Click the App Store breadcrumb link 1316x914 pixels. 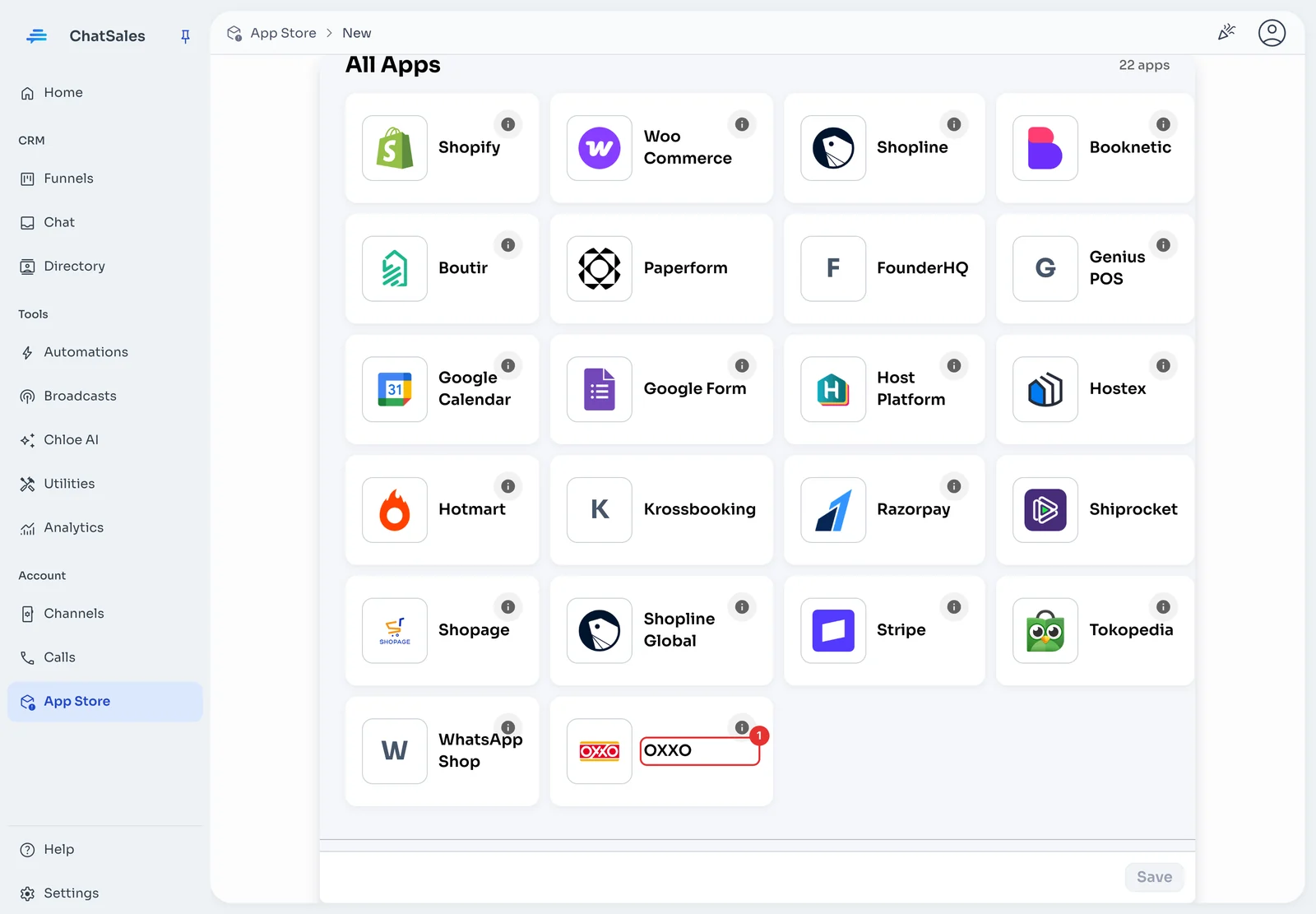tap(283, 33)
